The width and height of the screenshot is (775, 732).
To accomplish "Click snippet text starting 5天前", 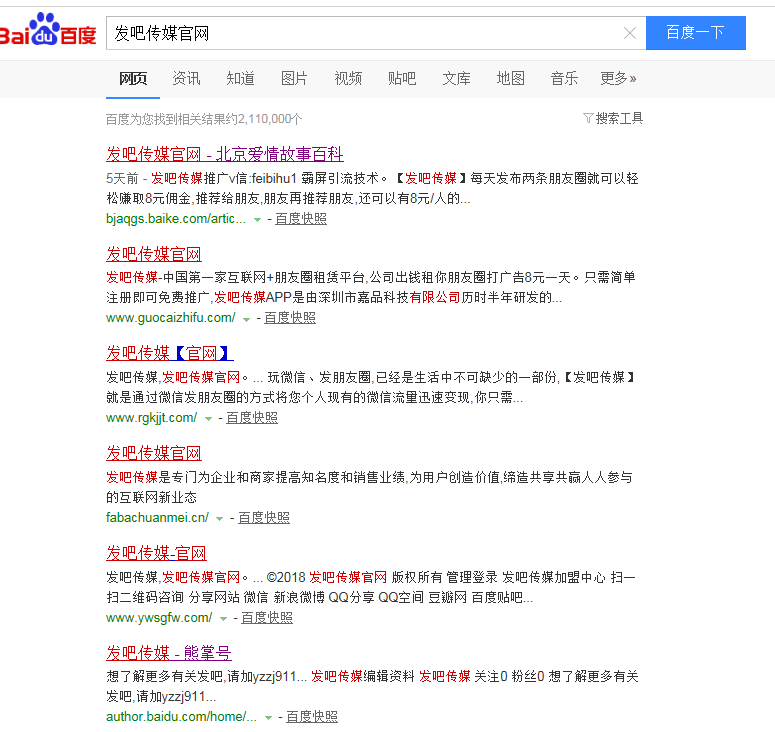I will [372, 188].
